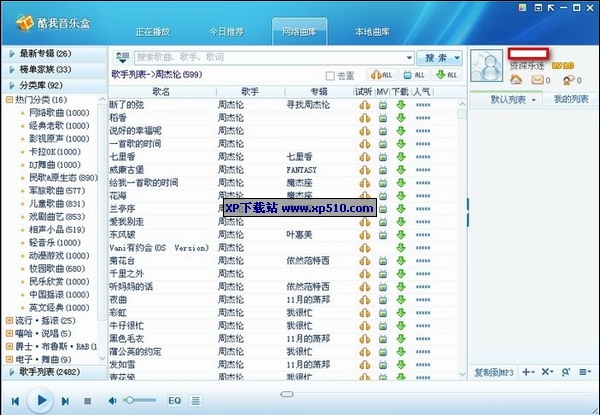Collapse the 热门分类 (16) node
600x415 pixels.
(9, 100)
